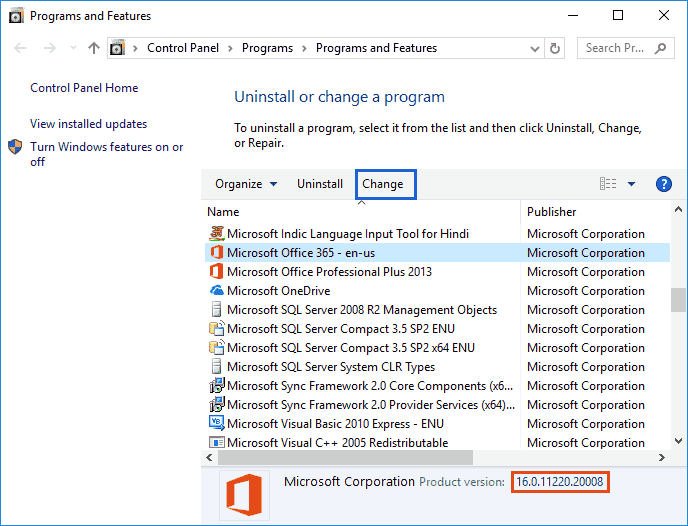688x526 pixels.
Task: Open the Organize dropdown menu
Action: click(x=246, y=184)
